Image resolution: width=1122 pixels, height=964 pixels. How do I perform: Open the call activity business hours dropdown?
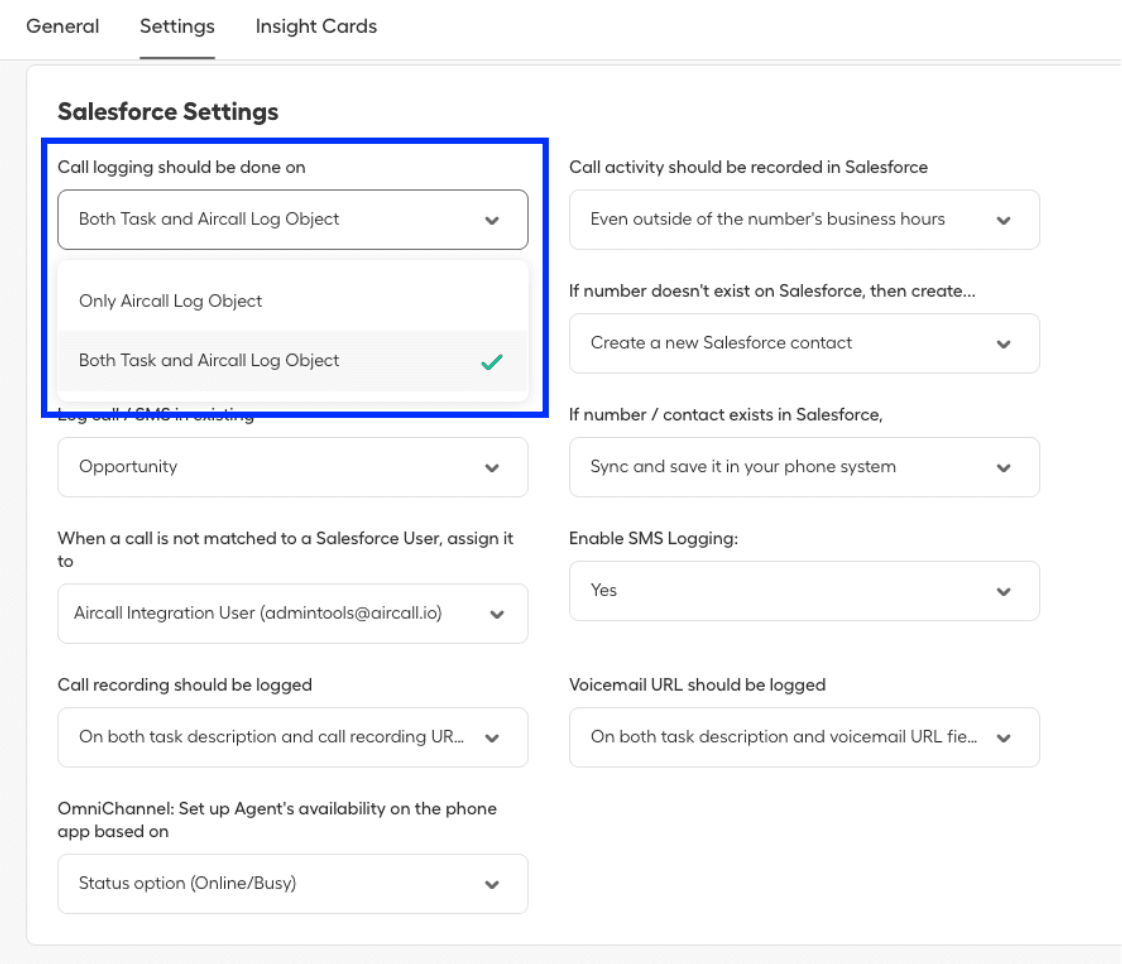(x=803, y=220)
